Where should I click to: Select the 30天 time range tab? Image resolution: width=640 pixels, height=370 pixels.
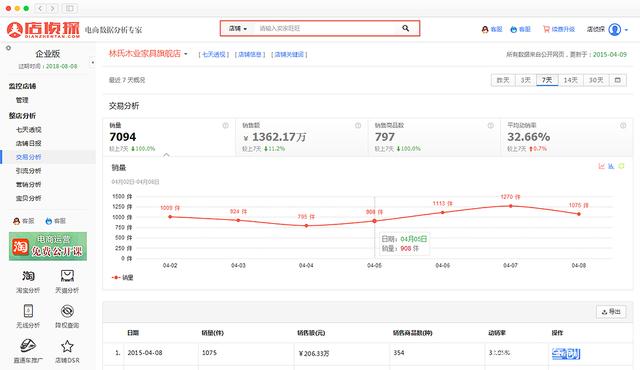[596, 80]
